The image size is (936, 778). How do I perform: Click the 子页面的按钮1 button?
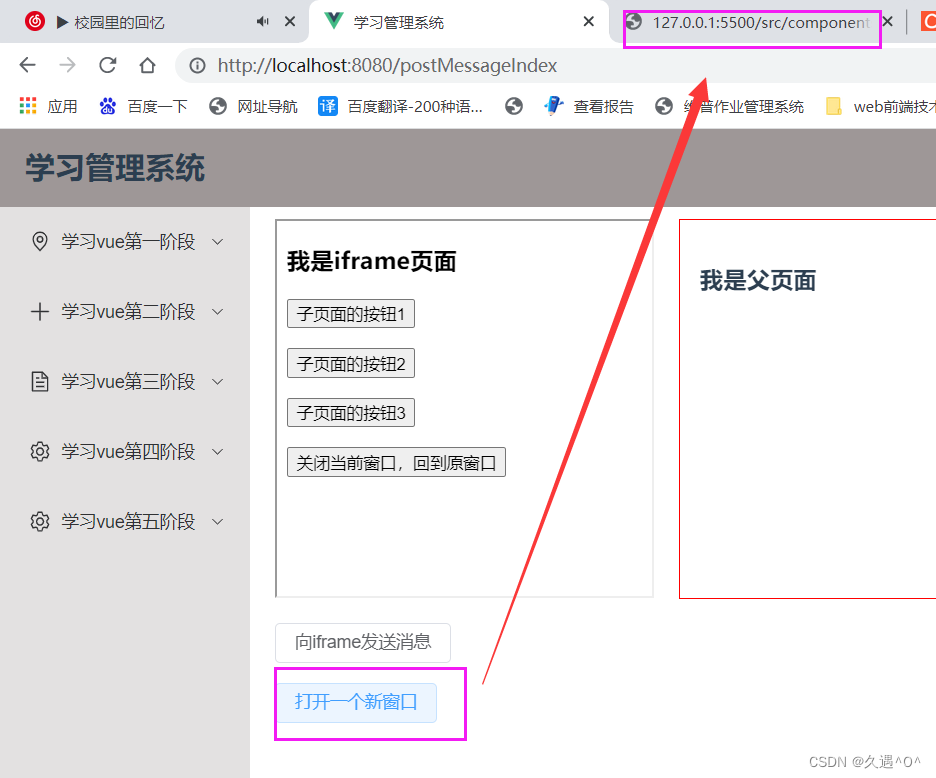[x=350, y=313]
